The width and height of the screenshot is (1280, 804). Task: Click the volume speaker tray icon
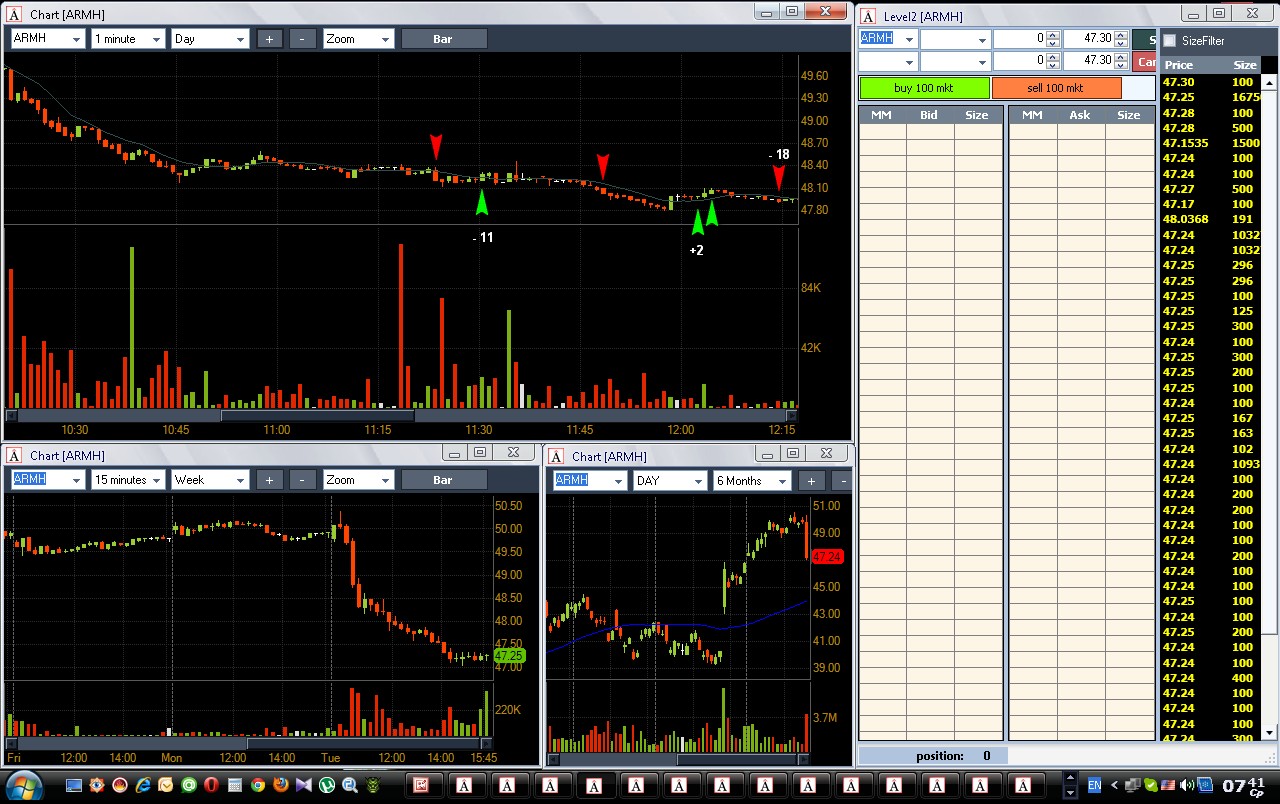coord(1187,785)
